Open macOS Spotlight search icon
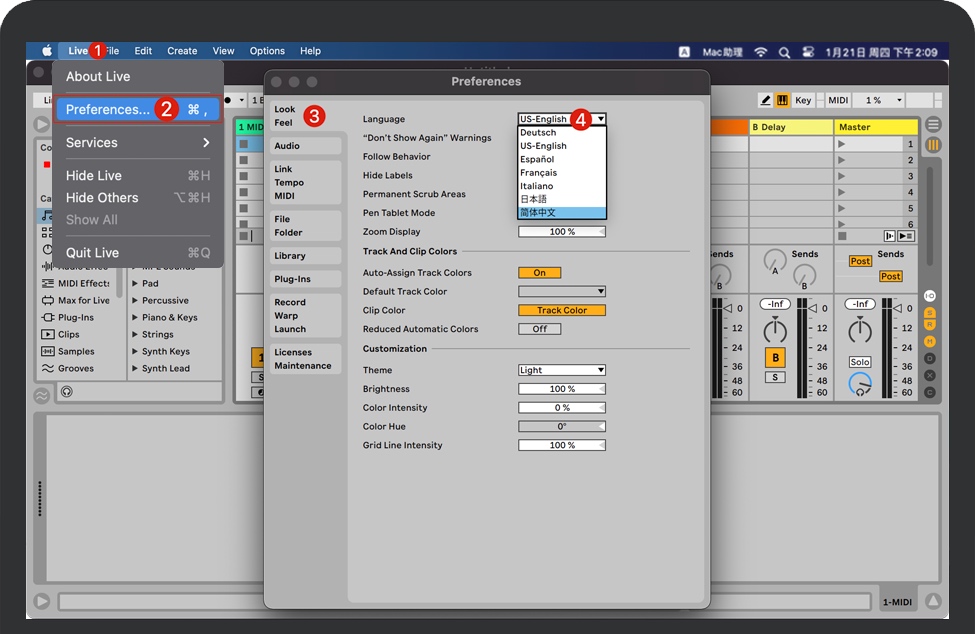 click(x=784, y=51)
